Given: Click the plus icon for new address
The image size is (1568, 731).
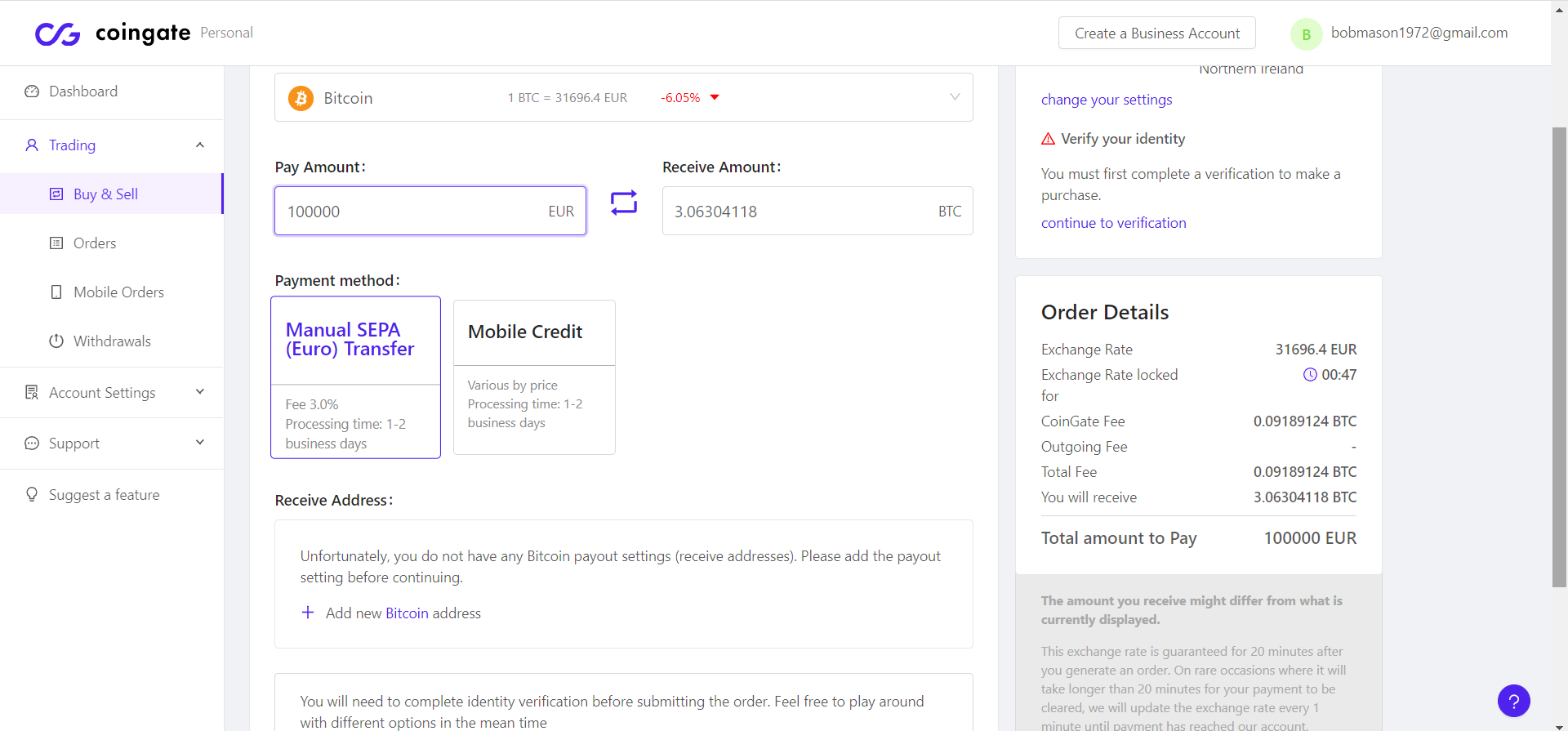Looking at the screenshot, I should pos(308,613).
